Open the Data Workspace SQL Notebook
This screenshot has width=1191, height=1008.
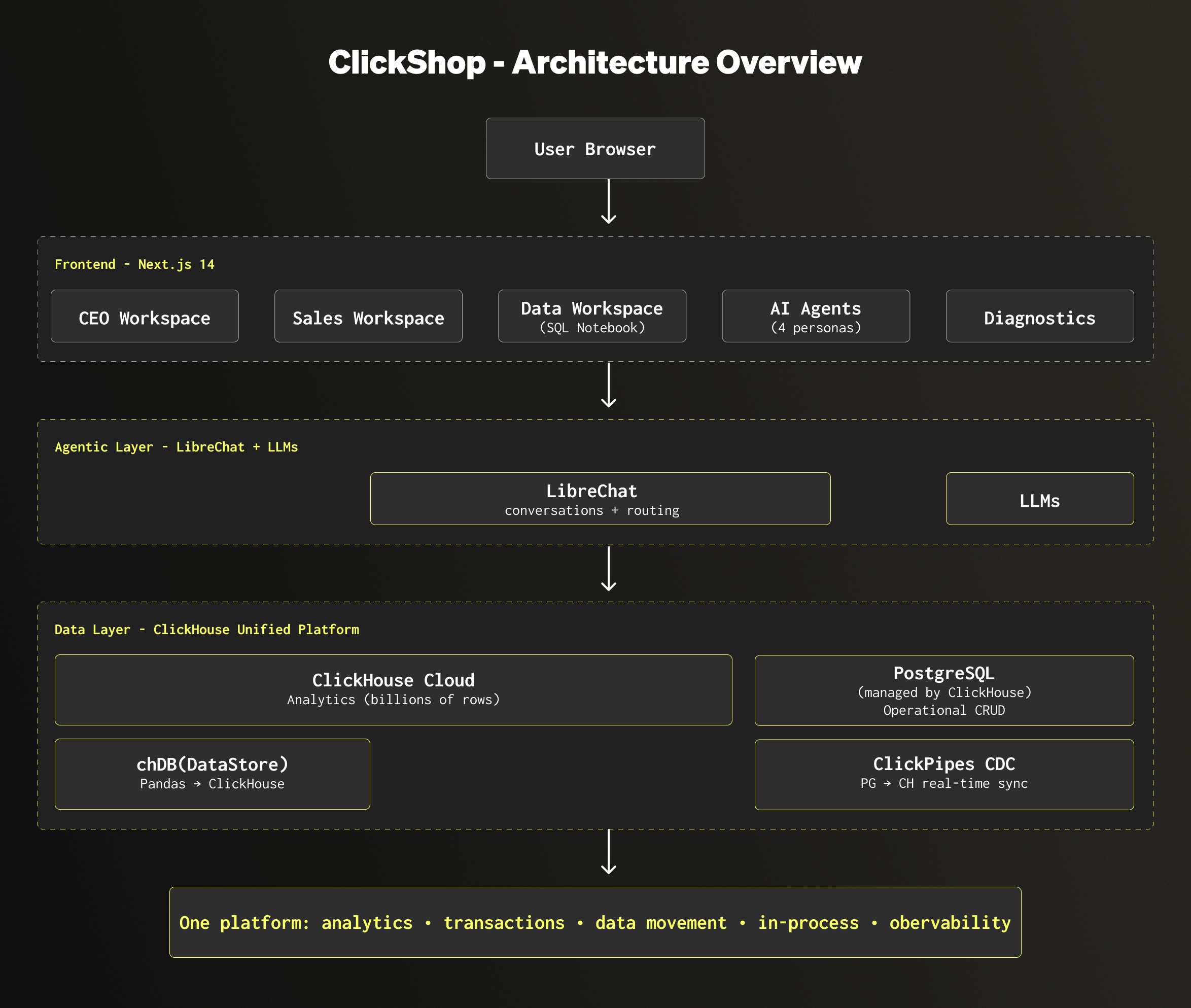click(x=592, y=316)
